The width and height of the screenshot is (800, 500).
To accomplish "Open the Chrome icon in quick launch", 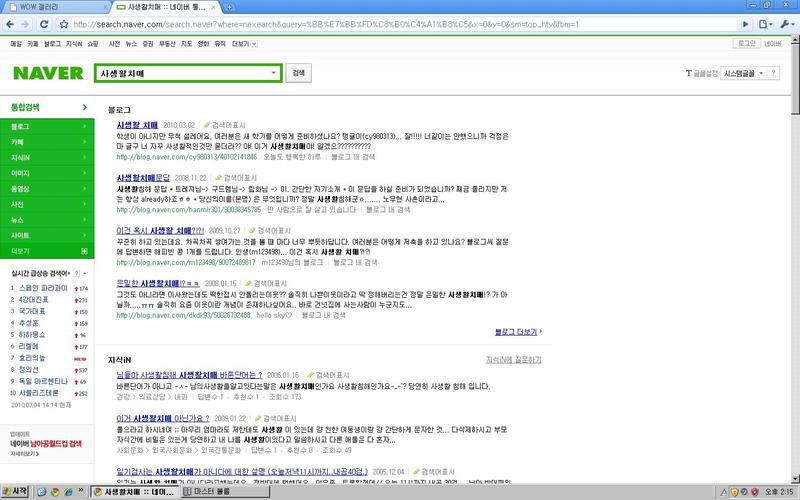I will pyautogui.click(x=55, y=492).
